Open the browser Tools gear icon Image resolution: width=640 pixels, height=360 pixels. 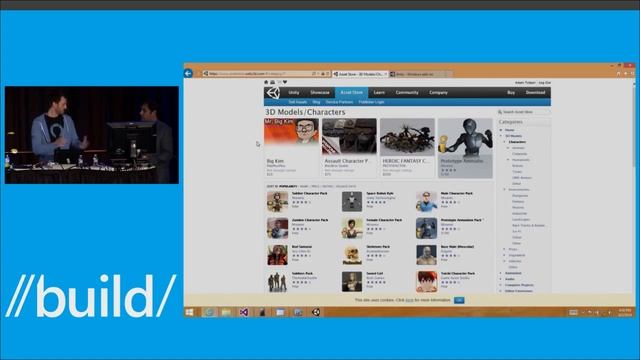pos(632,73)
